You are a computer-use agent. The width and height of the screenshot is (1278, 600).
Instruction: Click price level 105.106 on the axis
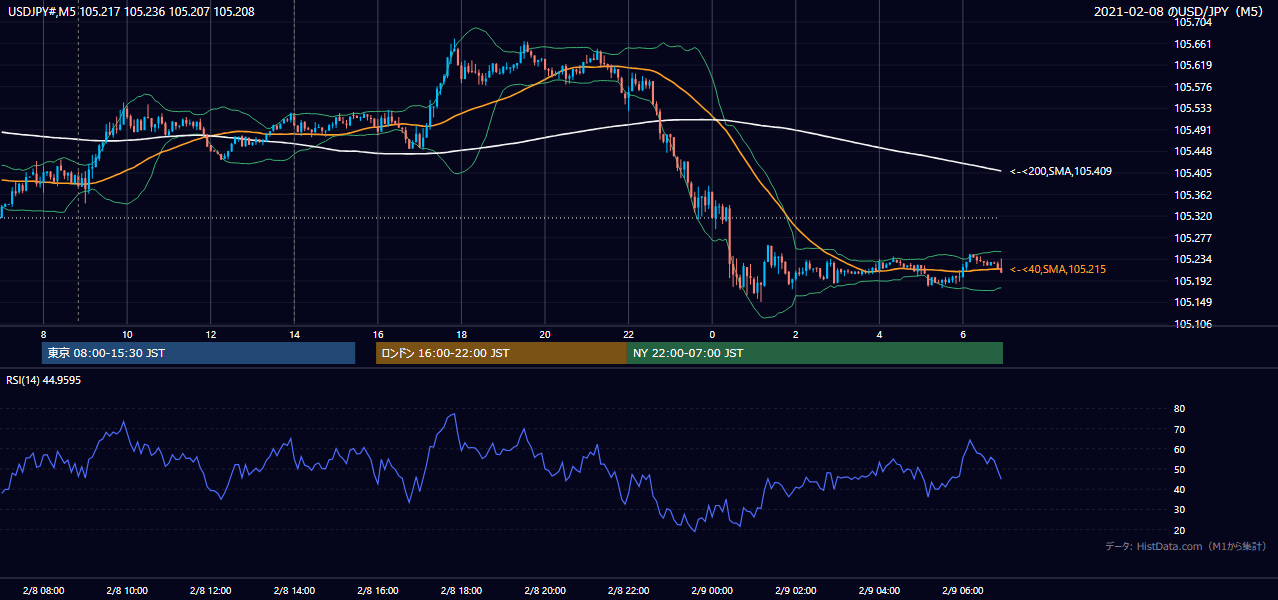click(x=1193, y=324)
